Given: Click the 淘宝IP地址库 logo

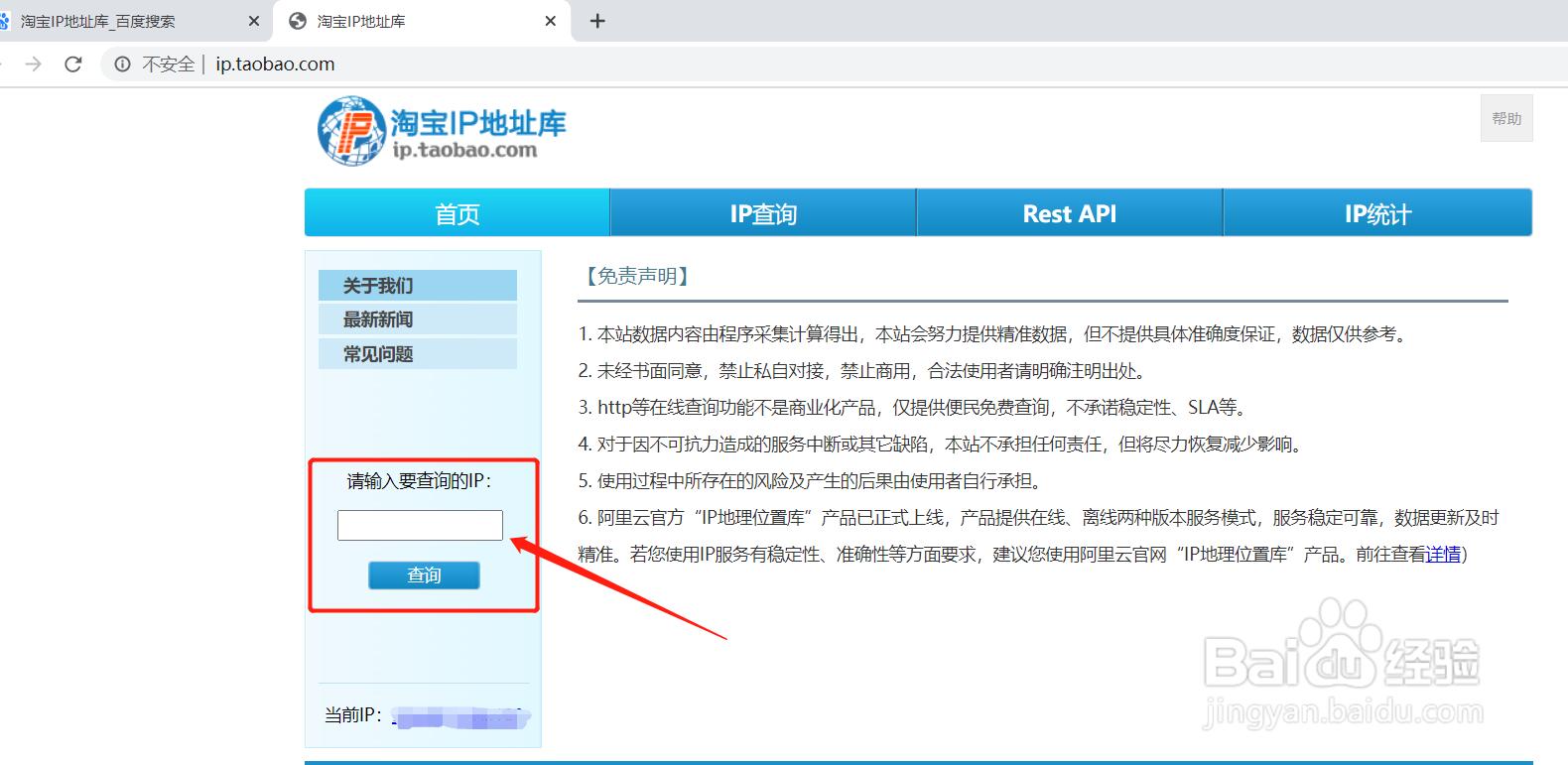Looking at the screenshot, I should 442,131.
